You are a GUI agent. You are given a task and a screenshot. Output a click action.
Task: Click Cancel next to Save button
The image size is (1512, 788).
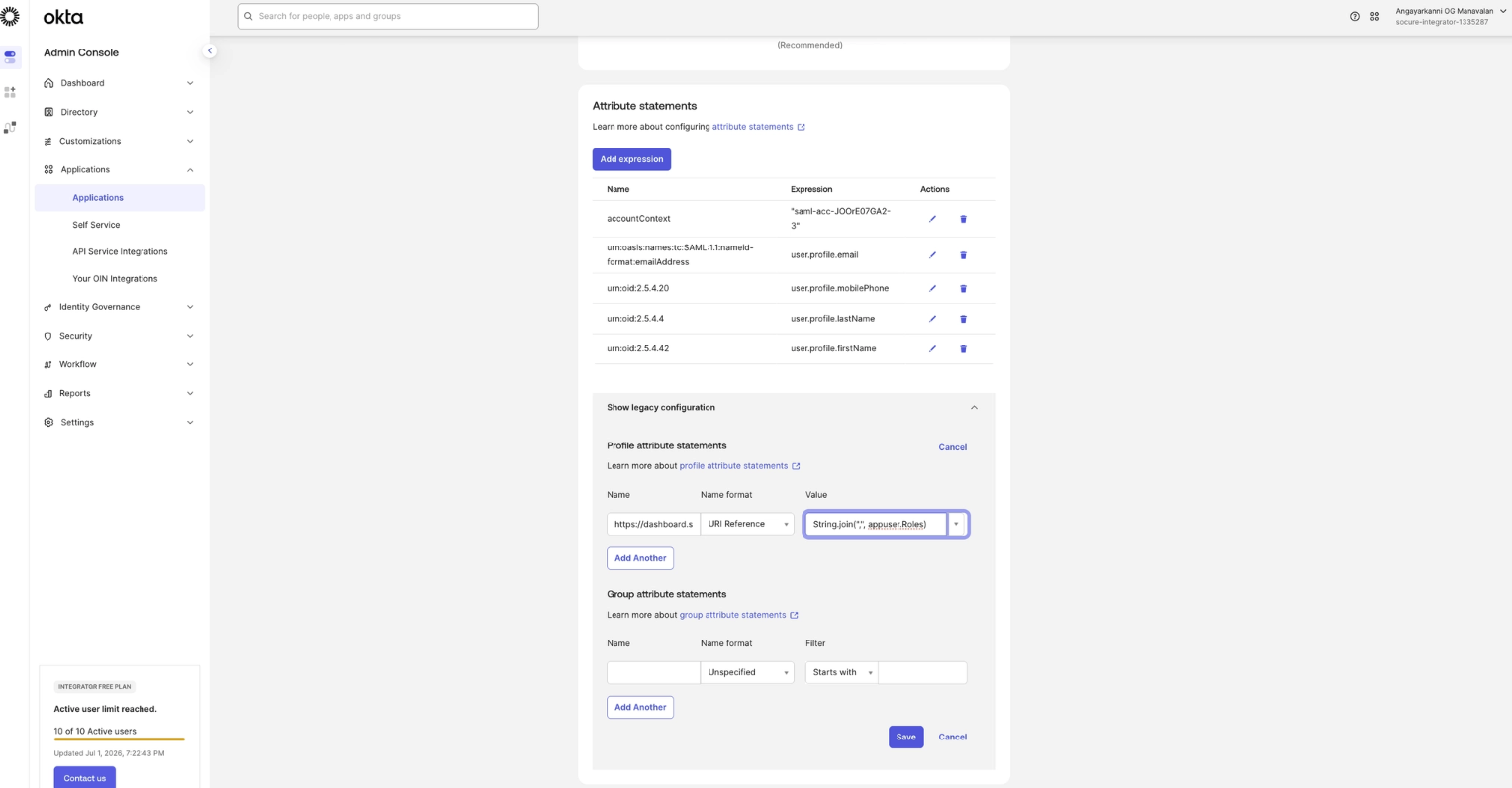(x=952, y=737)
